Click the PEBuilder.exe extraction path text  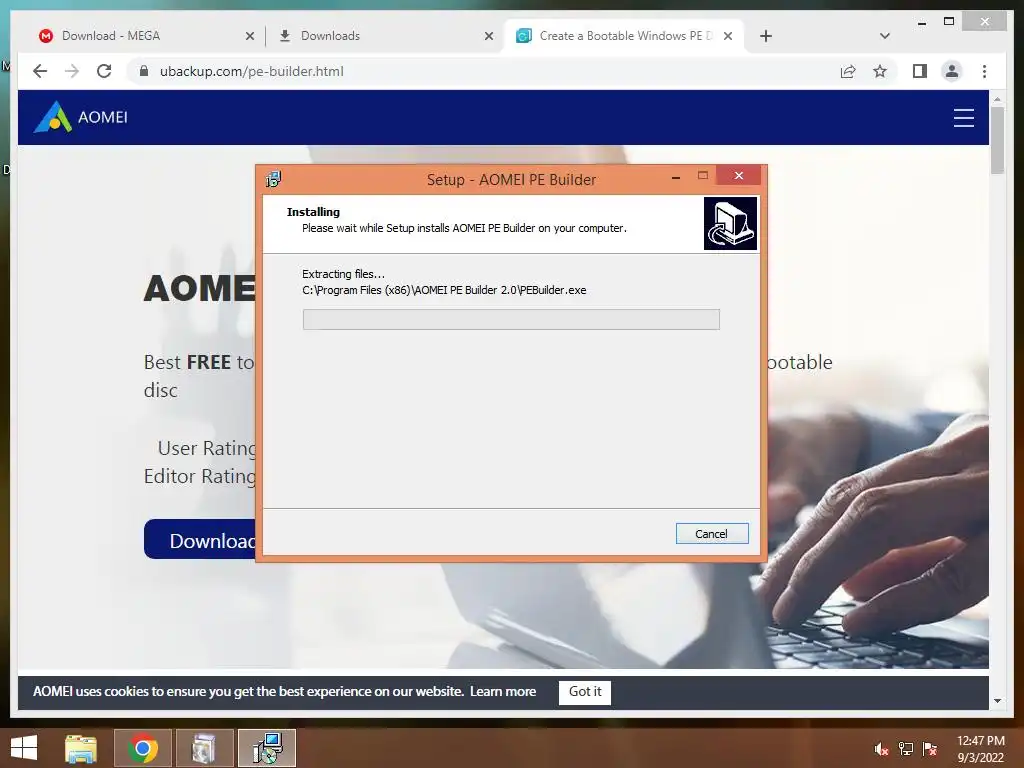(x=444, y=290)
